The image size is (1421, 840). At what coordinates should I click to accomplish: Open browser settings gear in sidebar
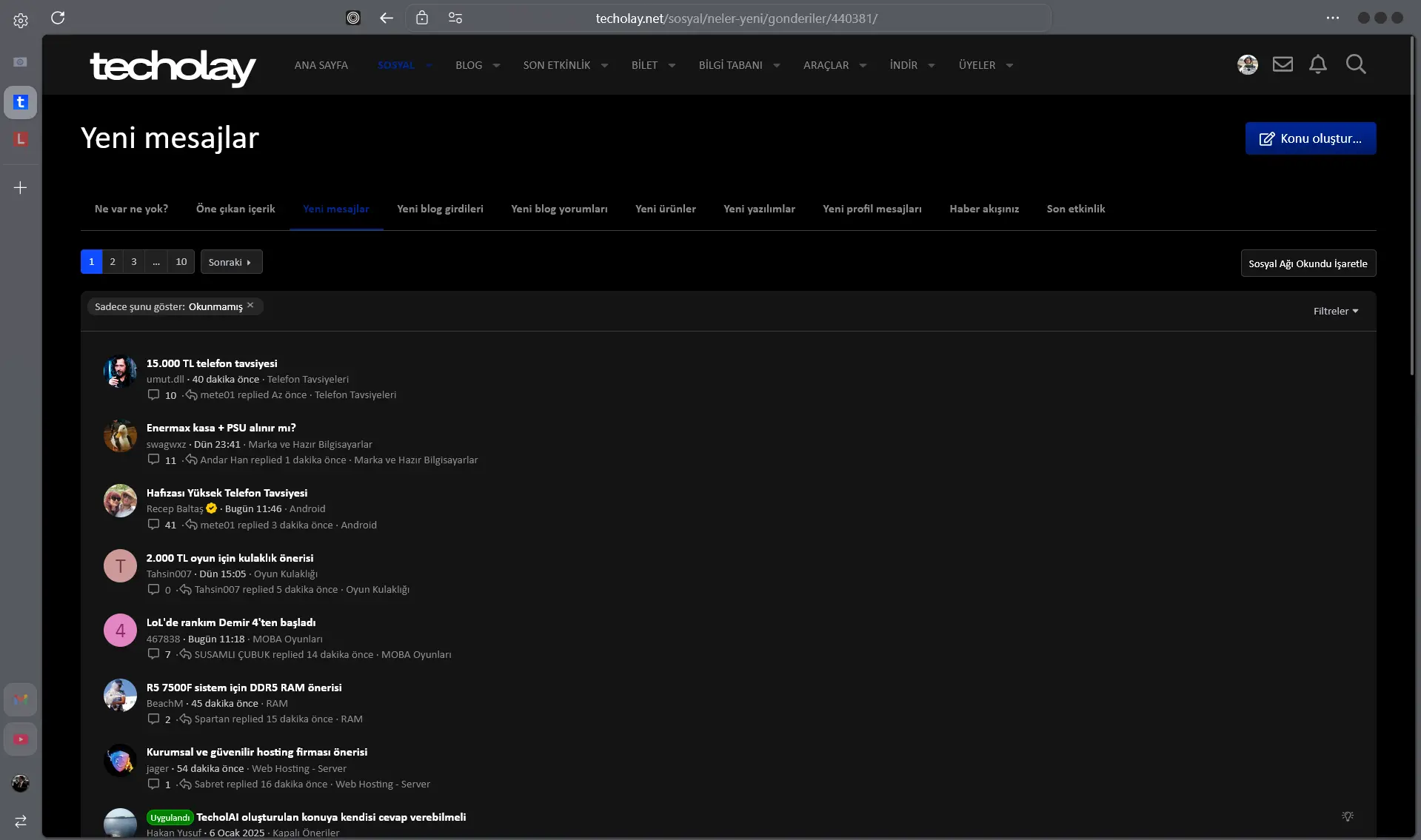21,21
